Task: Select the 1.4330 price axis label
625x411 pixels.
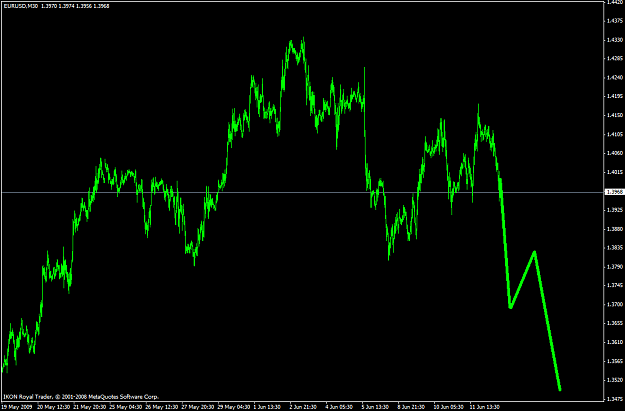Action: tap(615, 40)
